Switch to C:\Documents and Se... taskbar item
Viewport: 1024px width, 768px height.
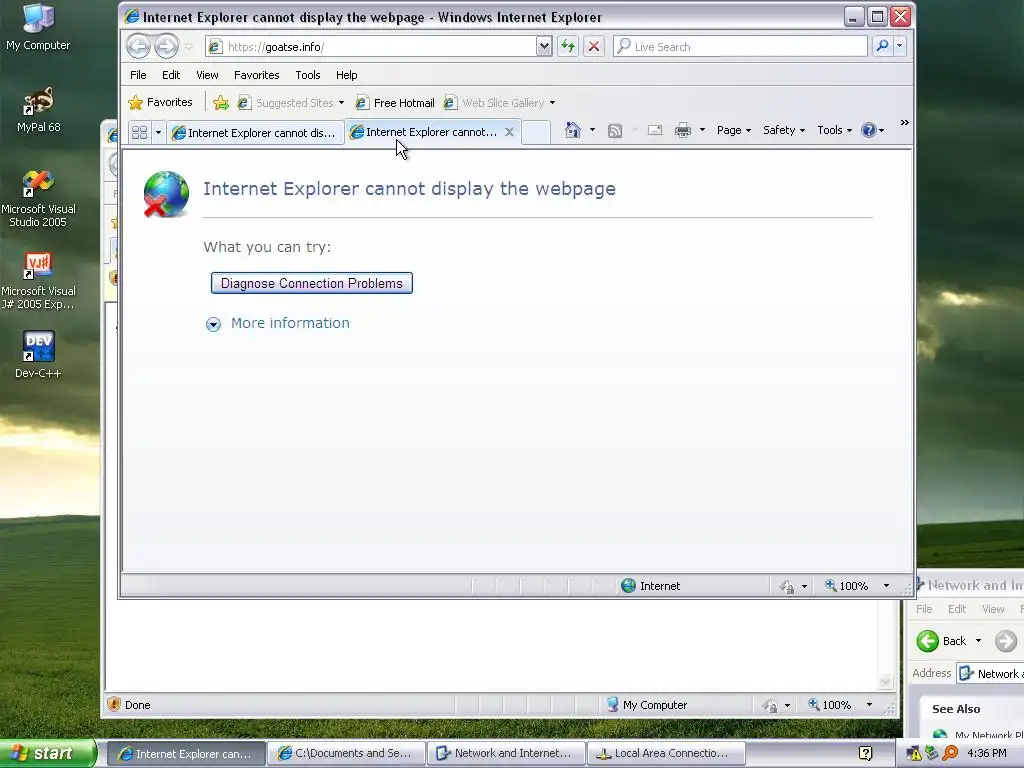345,754
